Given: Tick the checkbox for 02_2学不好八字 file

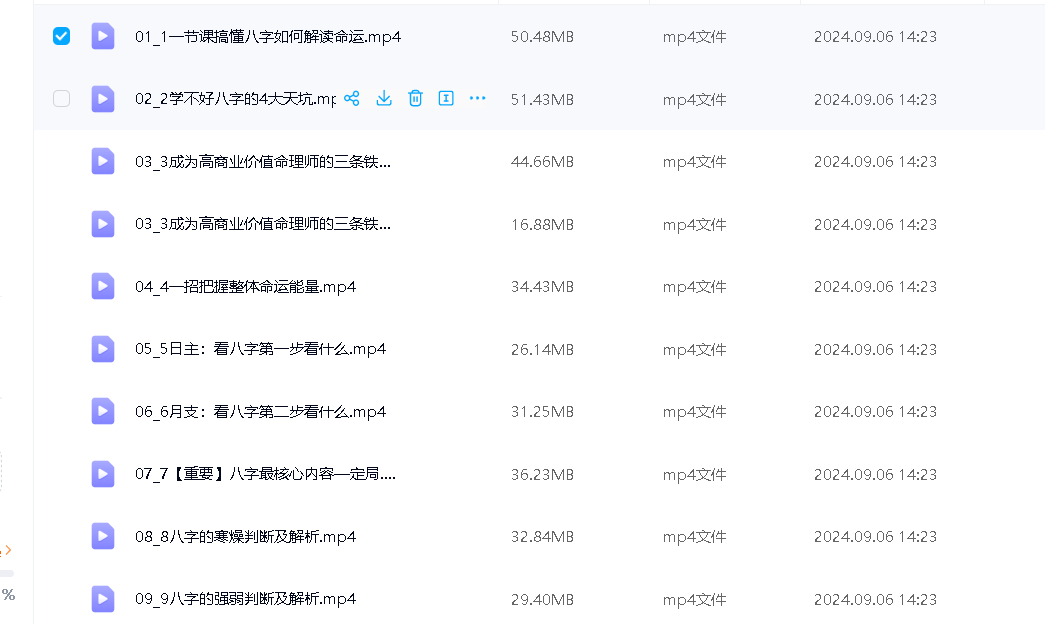Looking at the screenshot, I should point(61,98).
